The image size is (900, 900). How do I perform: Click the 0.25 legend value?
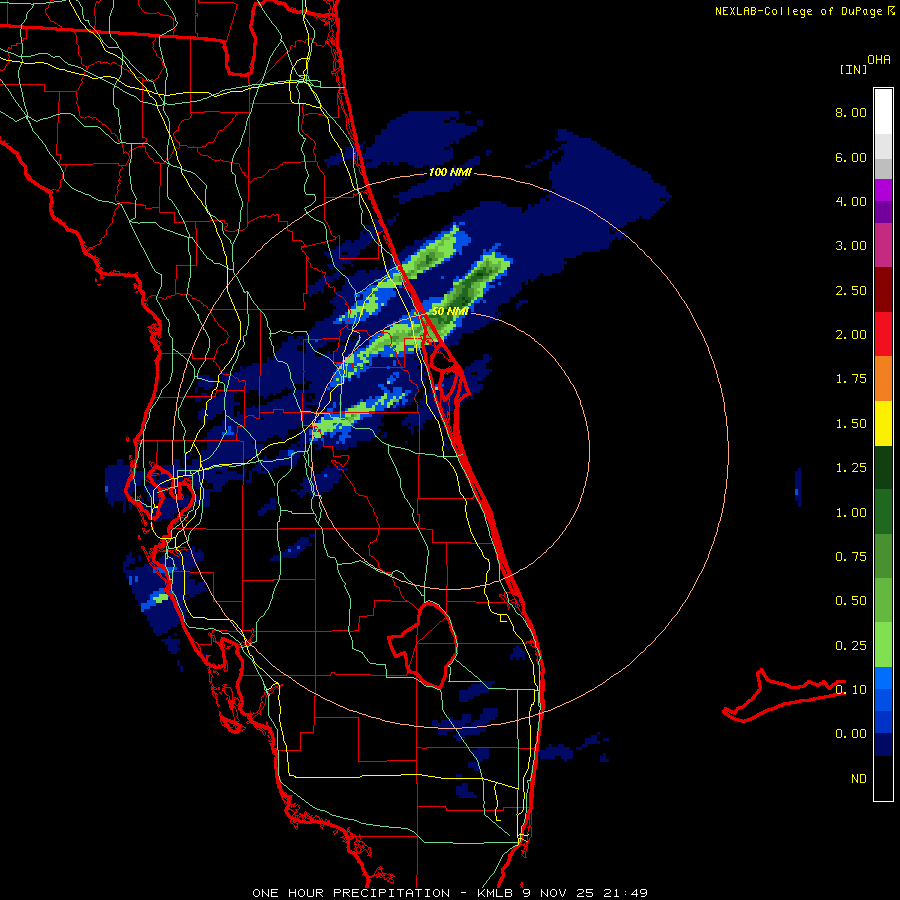coord(851,646)
